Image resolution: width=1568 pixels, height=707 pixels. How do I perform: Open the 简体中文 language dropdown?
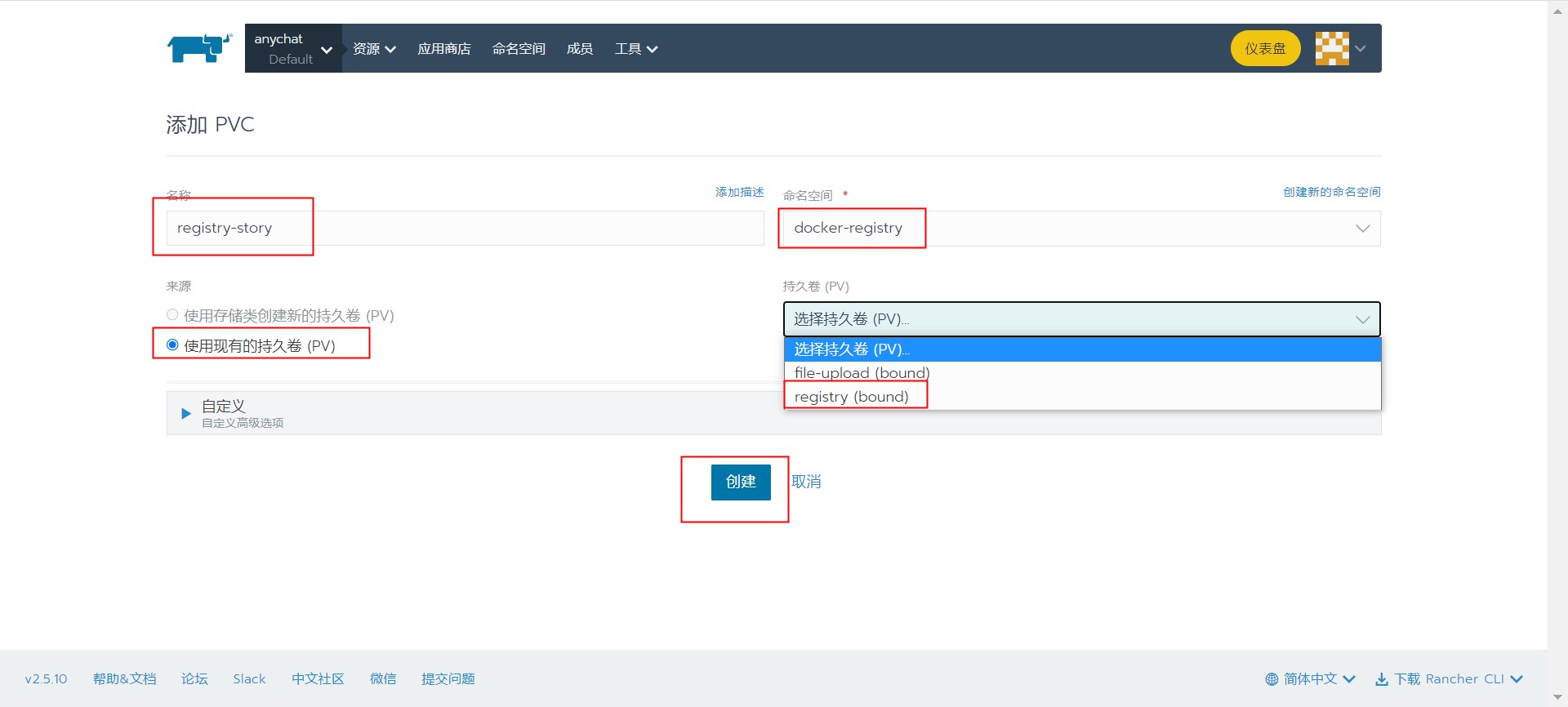click(x=1311, y=679)
